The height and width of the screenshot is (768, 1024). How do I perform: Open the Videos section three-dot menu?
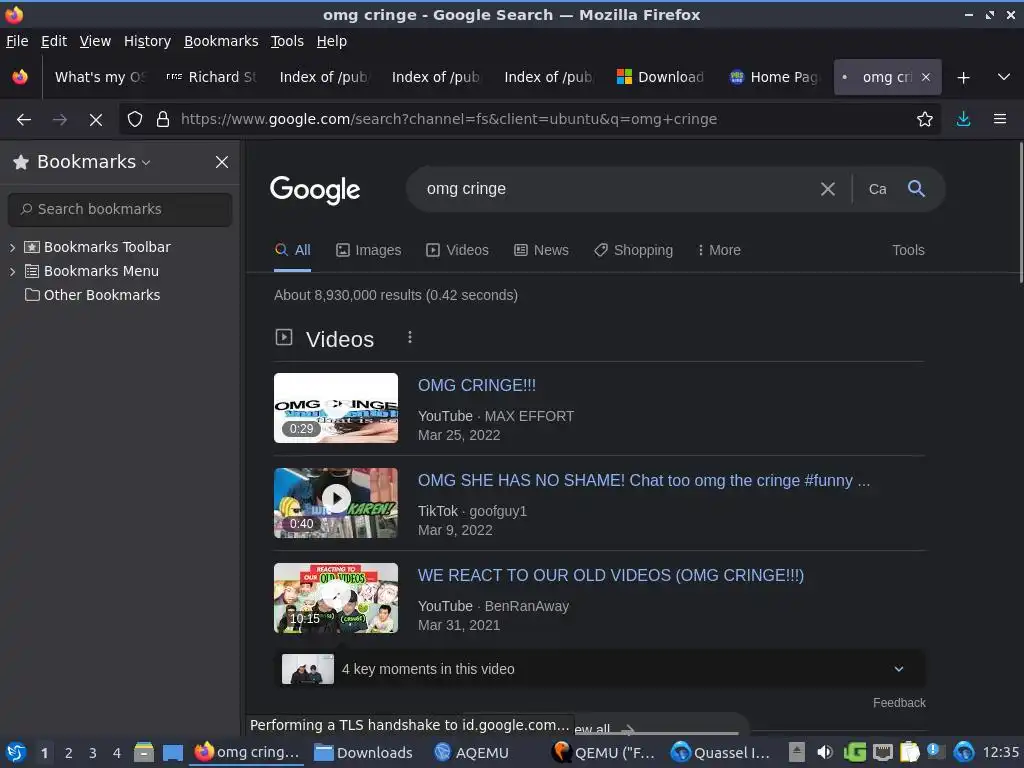click(x=409, y=338)
